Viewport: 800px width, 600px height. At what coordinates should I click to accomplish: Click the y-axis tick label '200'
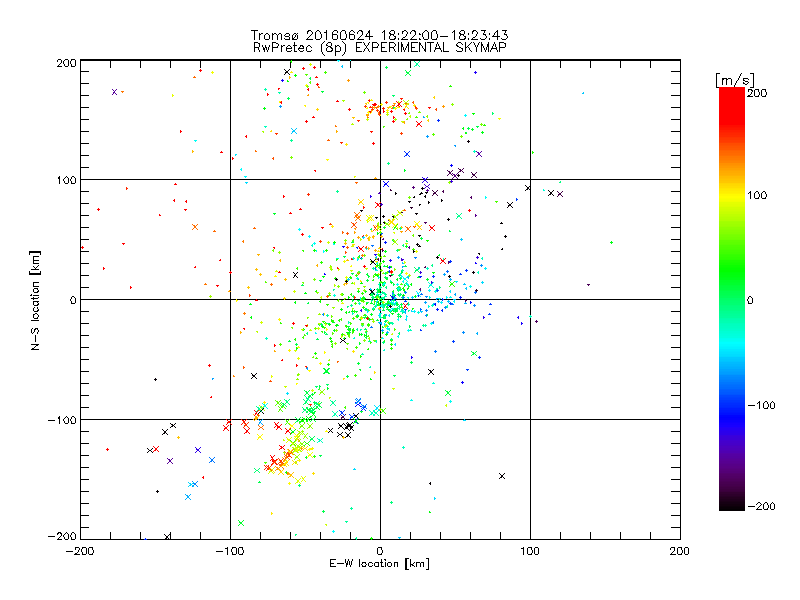(66, 63)
